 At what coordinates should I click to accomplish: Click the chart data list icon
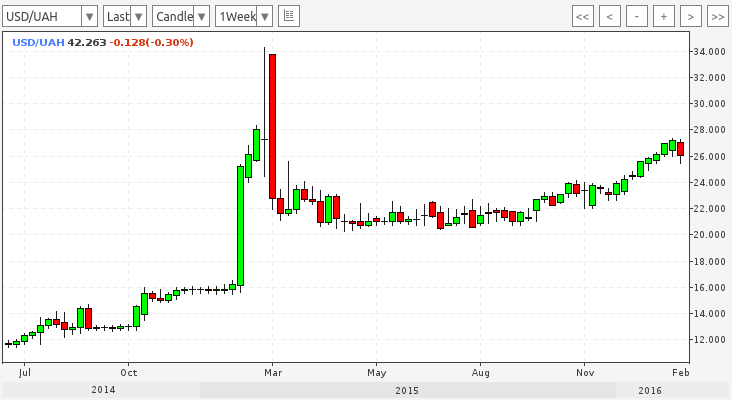coord(289,16)
